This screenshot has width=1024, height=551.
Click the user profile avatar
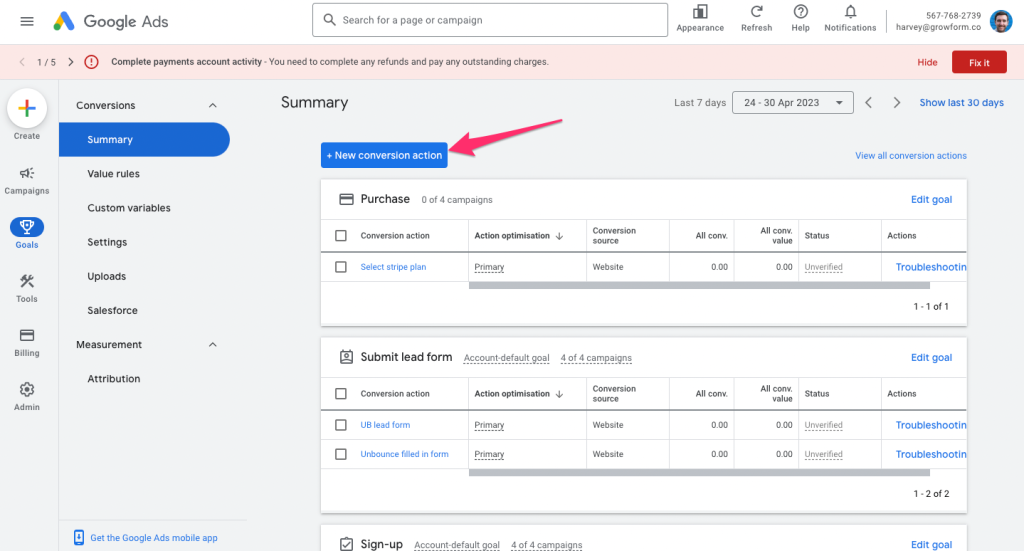(1001, 22)
